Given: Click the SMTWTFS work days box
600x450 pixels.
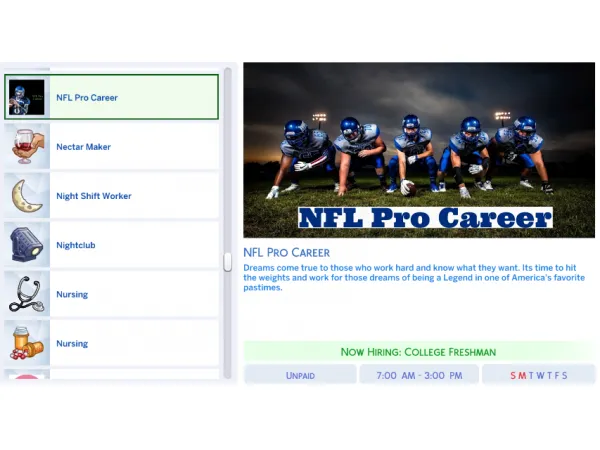Looking at the screenshot, I should (539, 375).
